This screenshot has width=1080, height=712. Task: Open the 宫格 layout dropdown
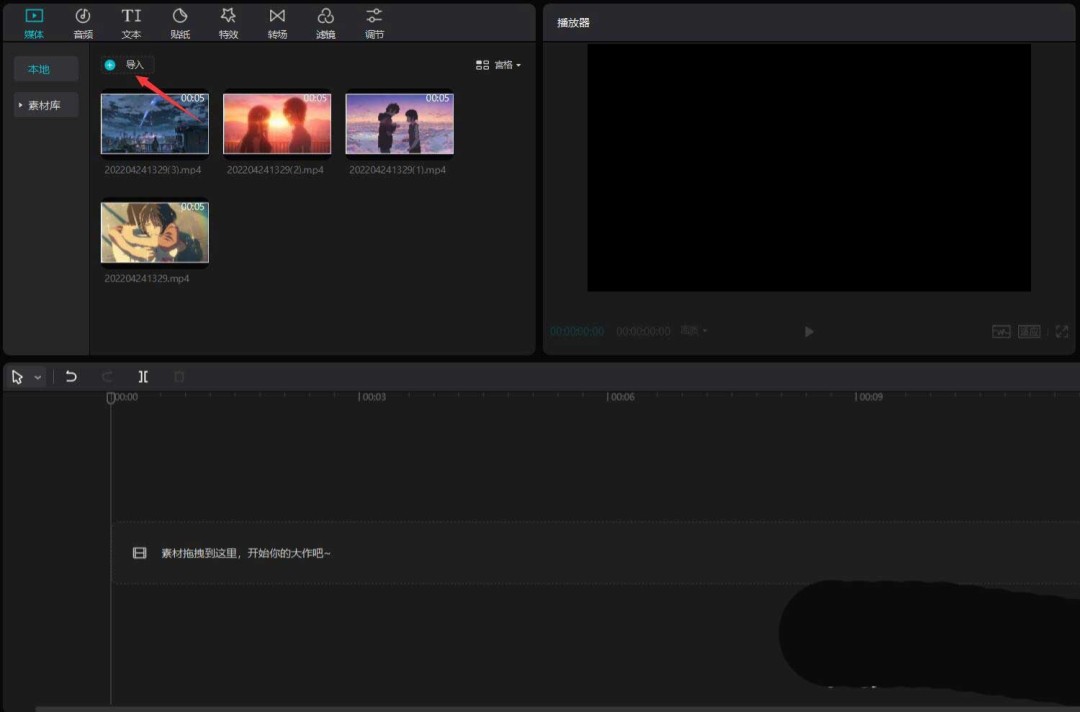pos(506,64)
